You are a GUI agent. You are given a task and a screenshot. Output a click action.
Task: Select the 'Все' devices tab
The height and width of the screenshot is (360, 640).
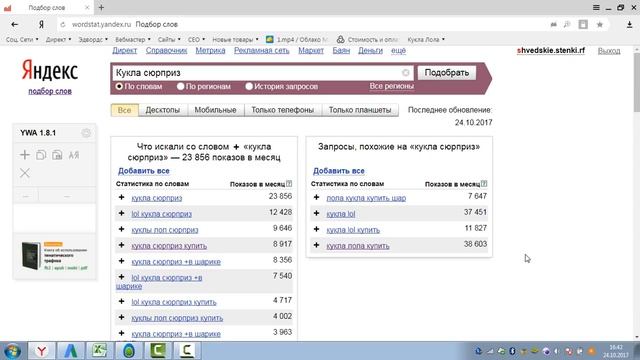click(124, 110)
